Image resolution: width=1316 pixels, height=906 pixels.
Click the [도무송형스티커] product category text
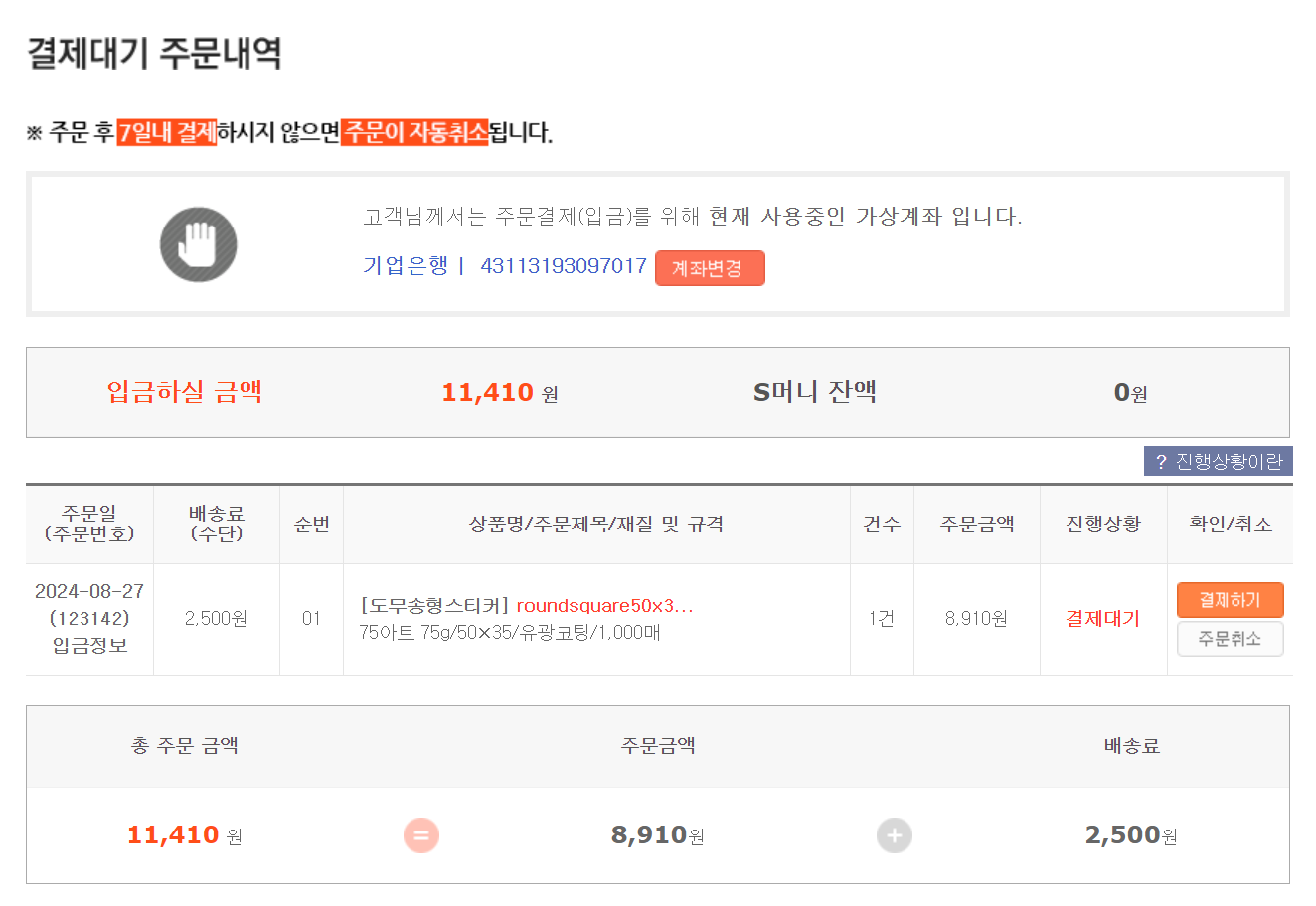pos(435,605)
